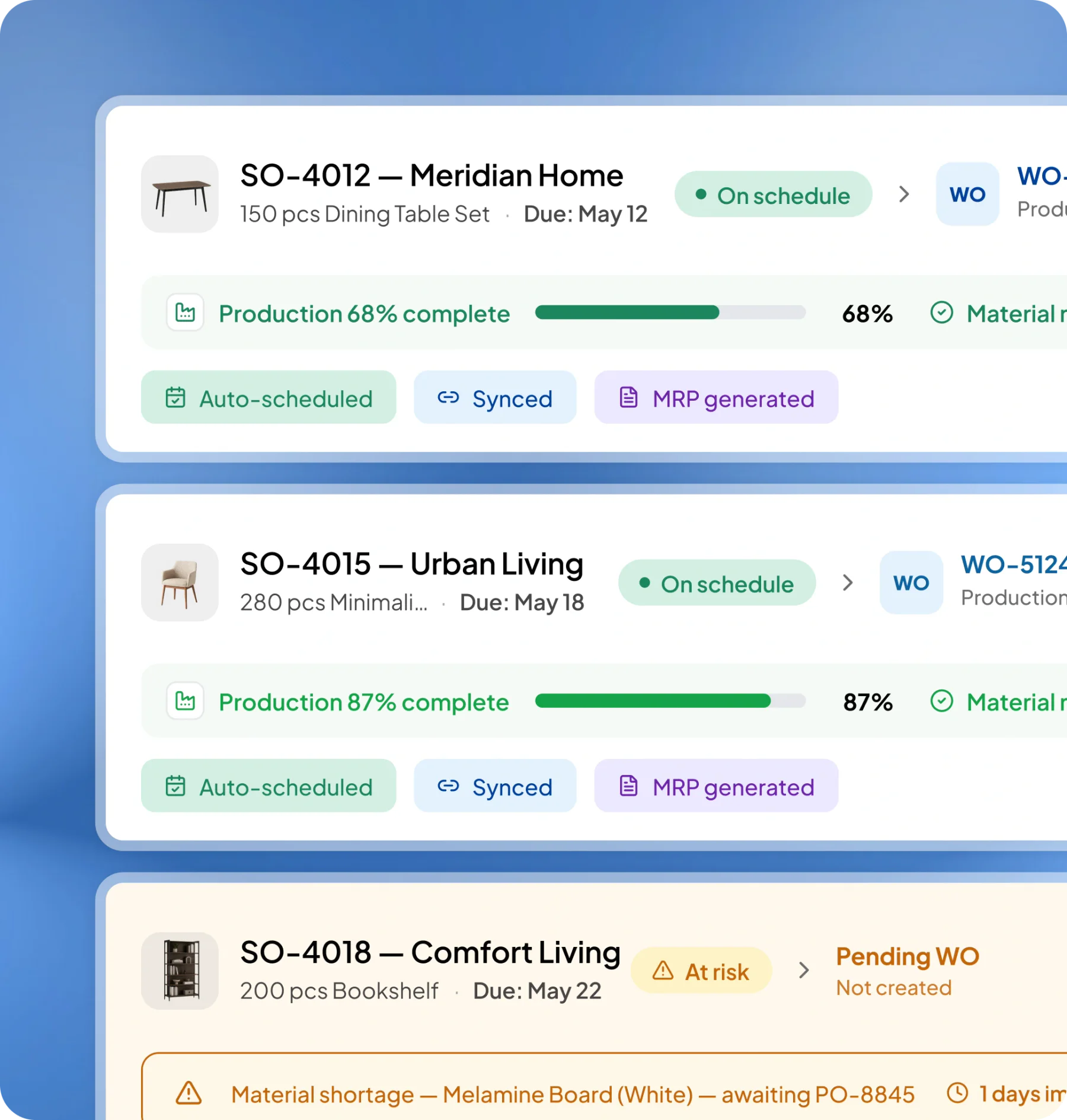Click the clock icon in shortage banner
This screenshot has width=1067, height=1120.
tap(957, 1093)
